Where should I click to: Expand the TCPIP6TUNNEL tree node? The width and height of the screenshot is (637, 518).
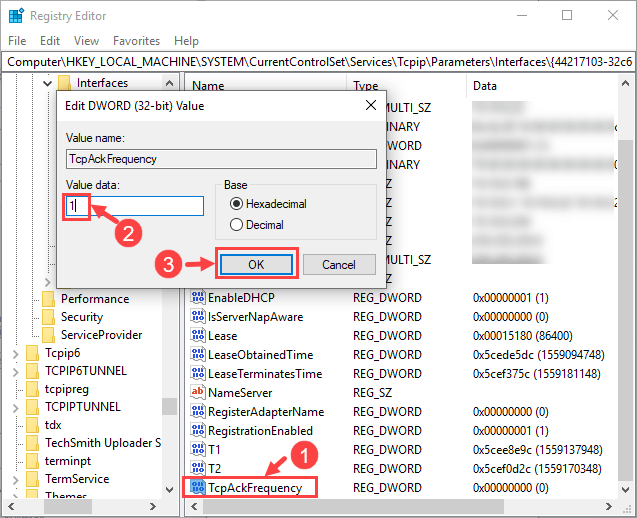click(x=15, y=372)
